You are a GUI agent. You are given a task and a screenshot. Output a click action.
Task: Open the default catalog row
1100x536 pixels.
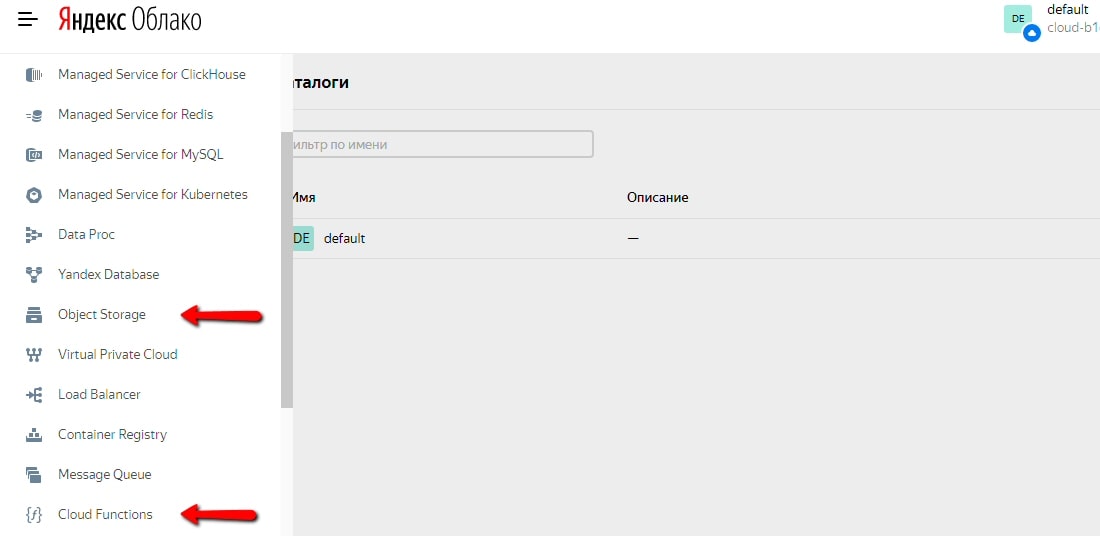[x=696, y=239]
